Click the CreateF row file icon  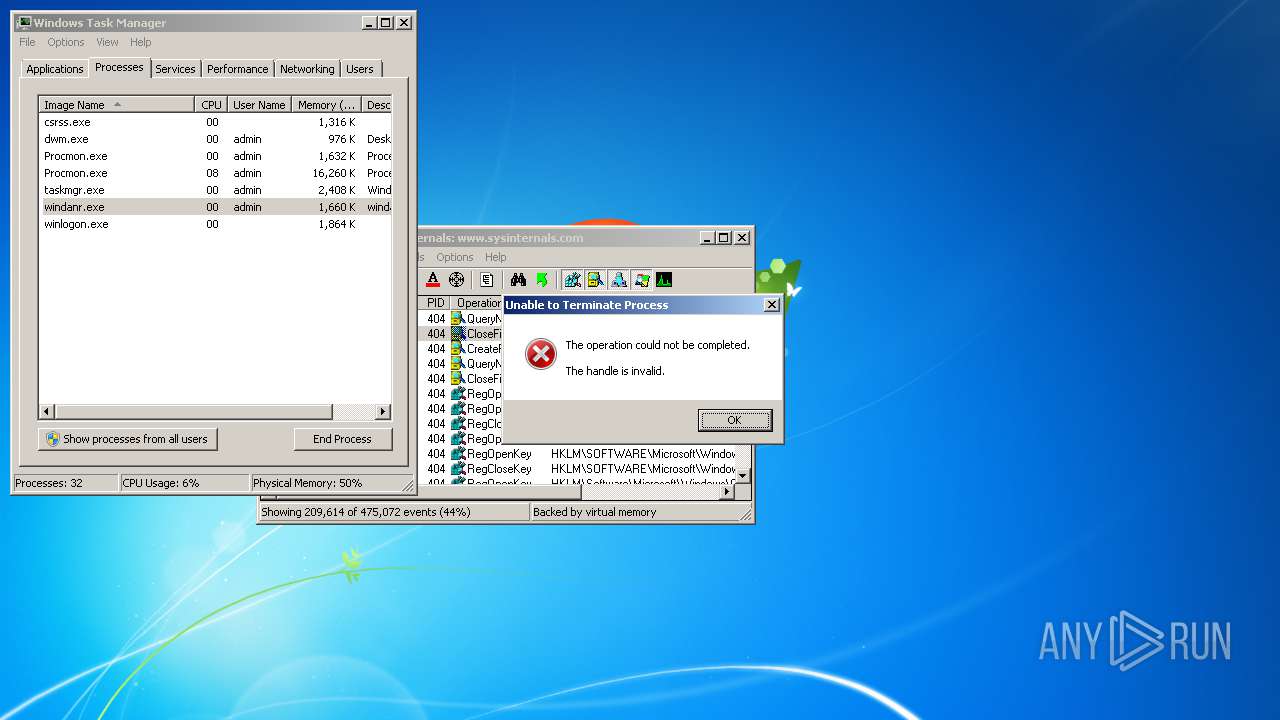458,349
